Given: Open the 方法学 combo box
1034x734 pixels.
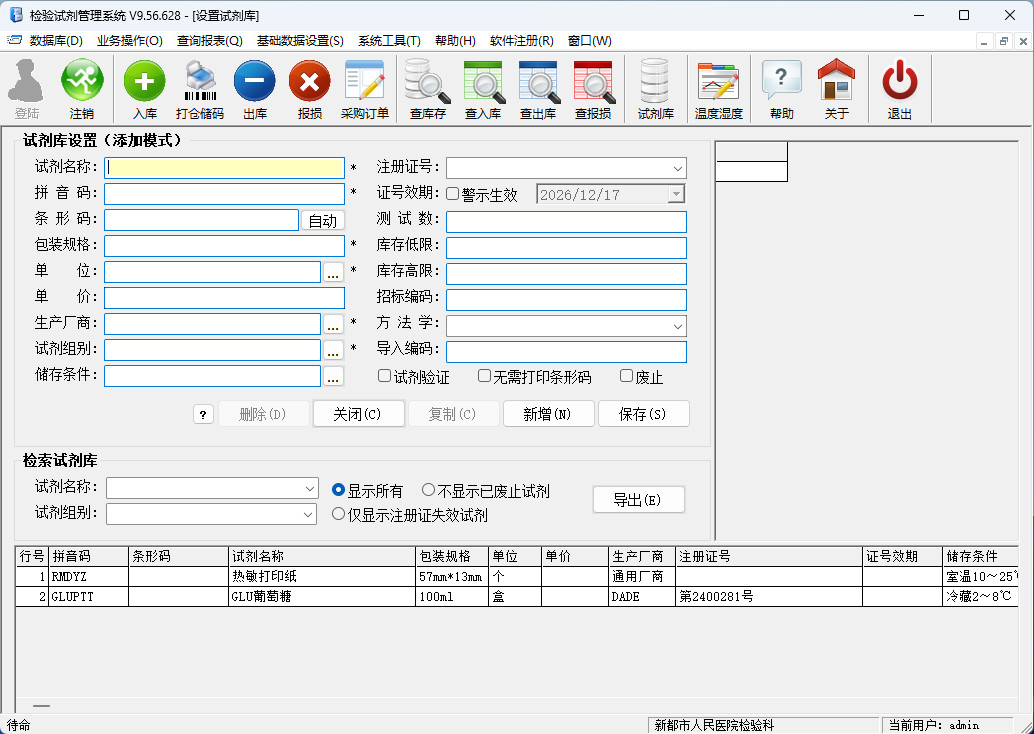Looking at the screenshot, I should click(677, 326).
